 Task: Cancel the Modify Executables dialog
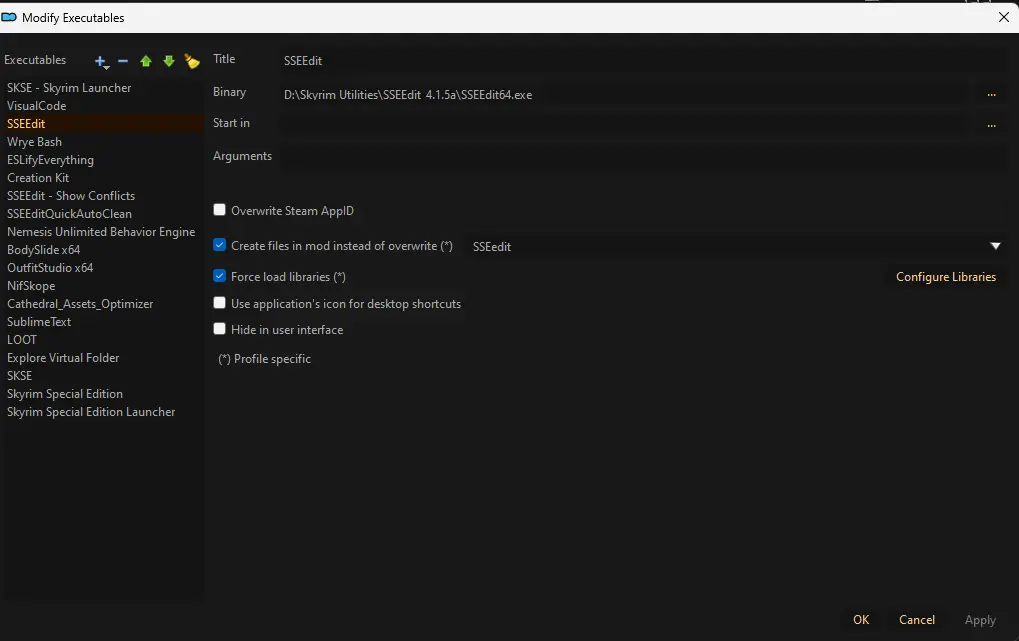click(916, 620)
